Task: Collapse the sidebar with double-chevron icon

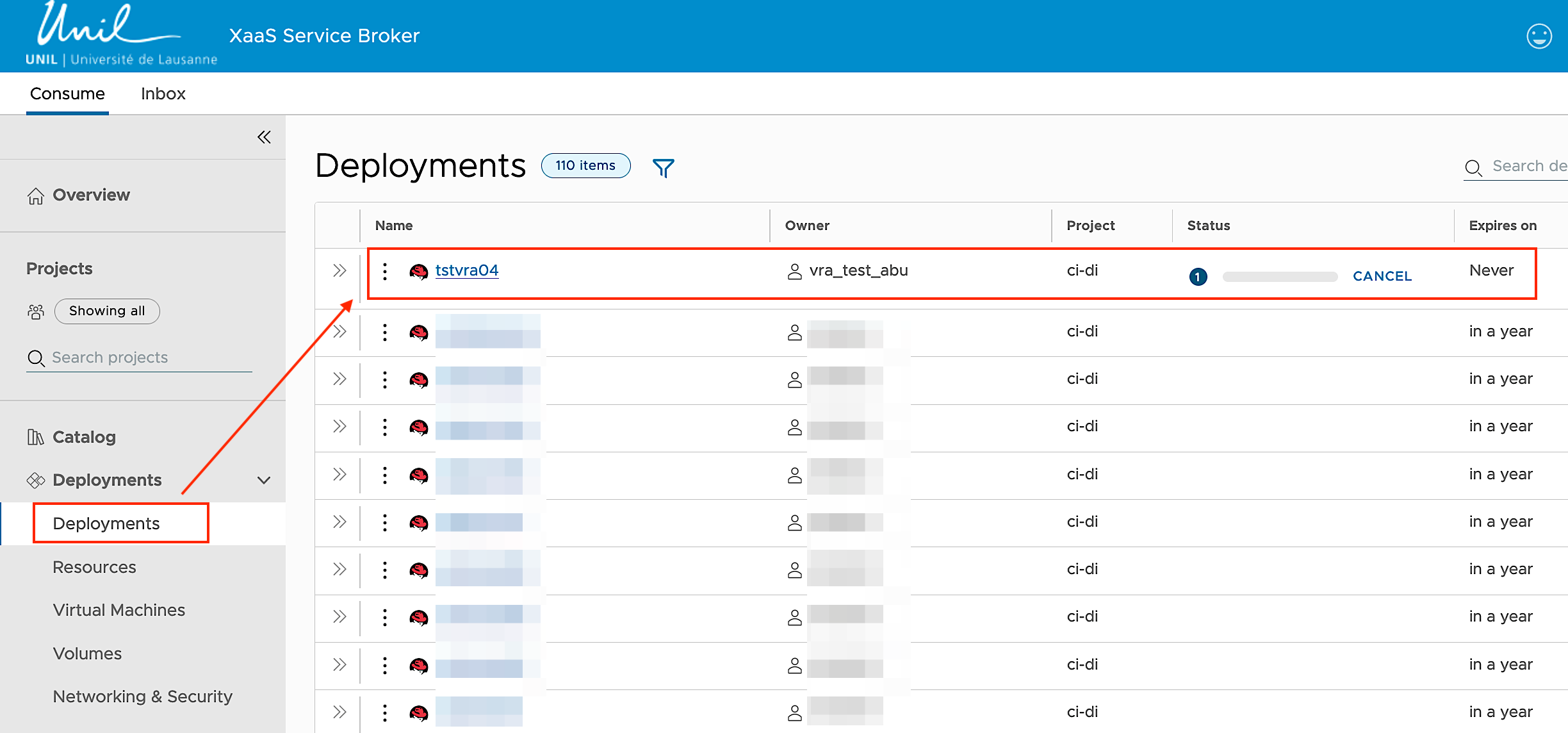Action: click(x=264, y=137)
